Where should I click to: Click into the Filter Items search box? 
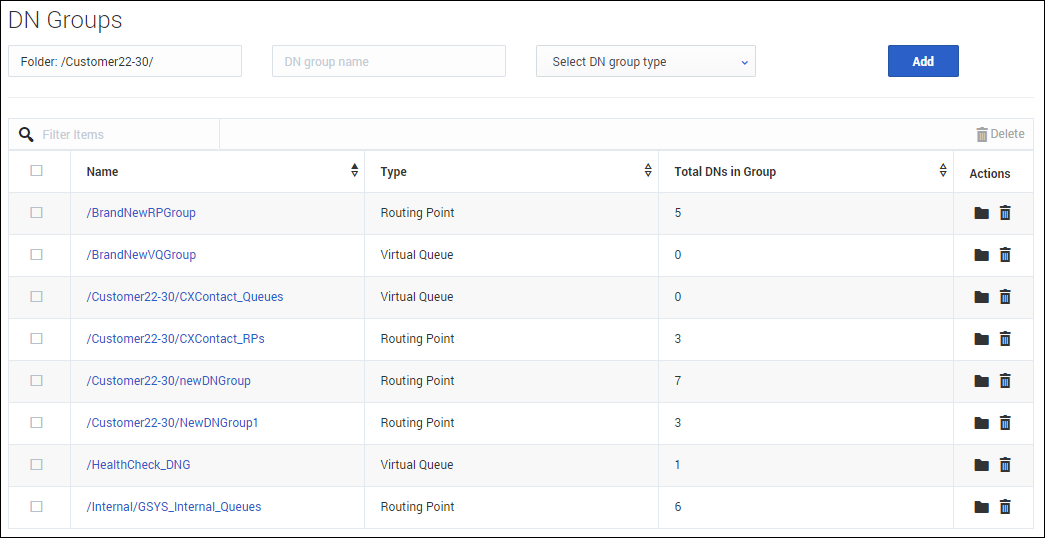click(x=125, y=134)
